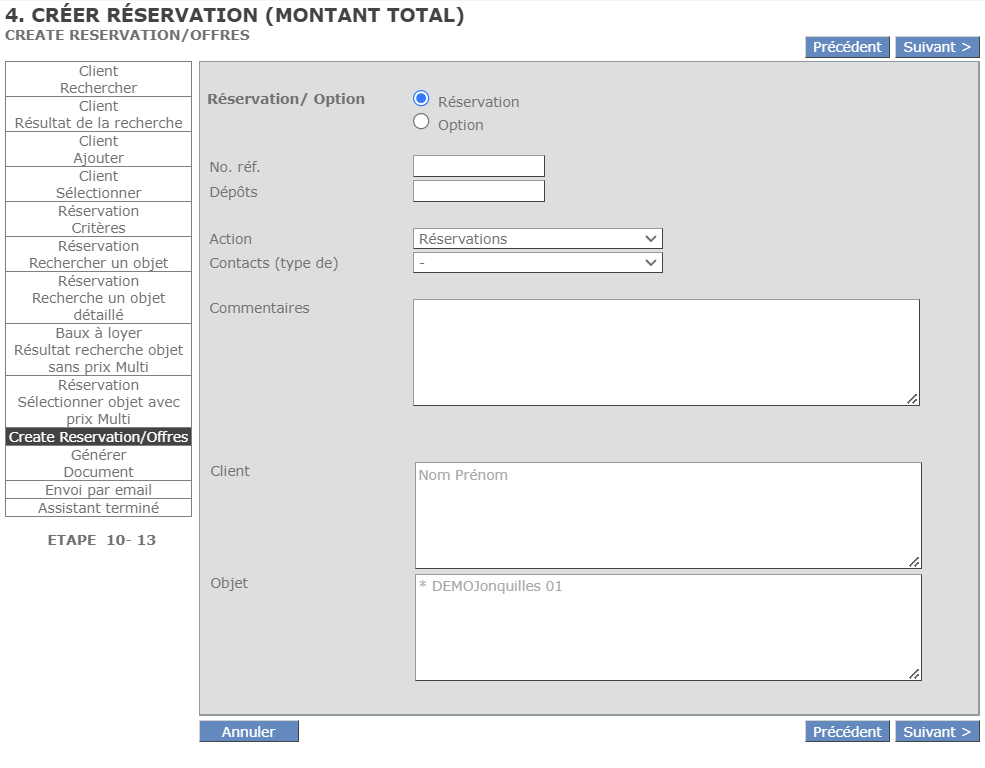
Task: Select the Assistant terminé step
Action: (x=98, y=508)
